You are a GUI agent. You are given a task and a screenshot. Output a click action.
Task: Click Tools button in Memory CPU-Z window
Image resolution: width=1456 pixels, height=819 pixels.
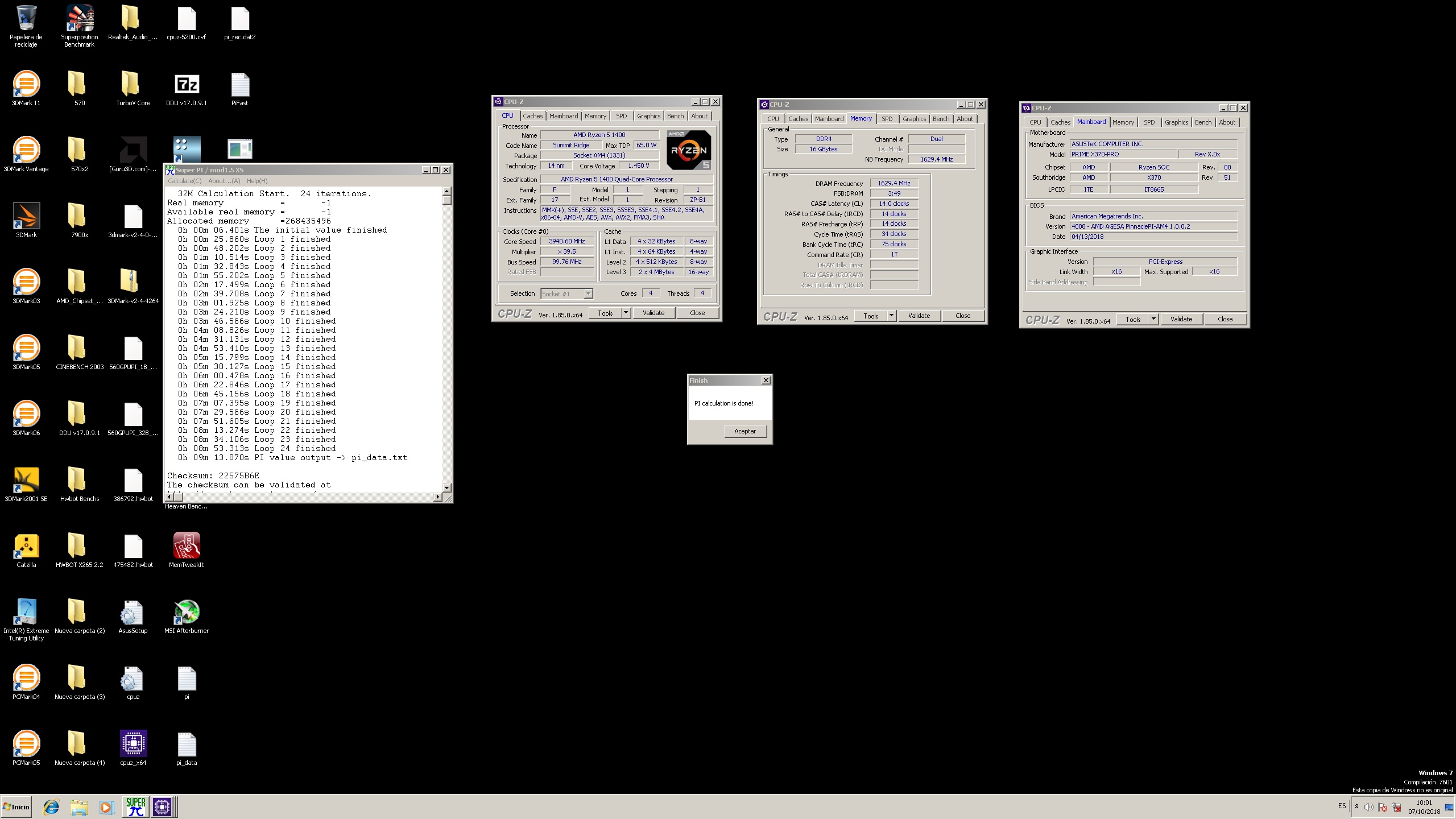(x=871, y=316)
